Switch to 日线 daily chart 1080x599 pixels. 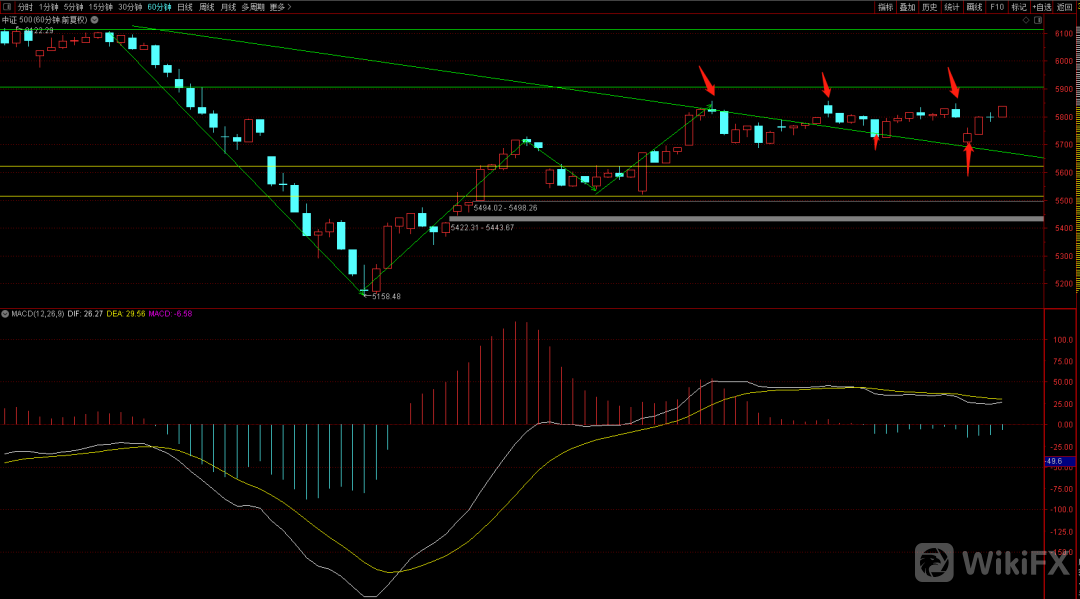pyautogui.click(x=185, y=7)
